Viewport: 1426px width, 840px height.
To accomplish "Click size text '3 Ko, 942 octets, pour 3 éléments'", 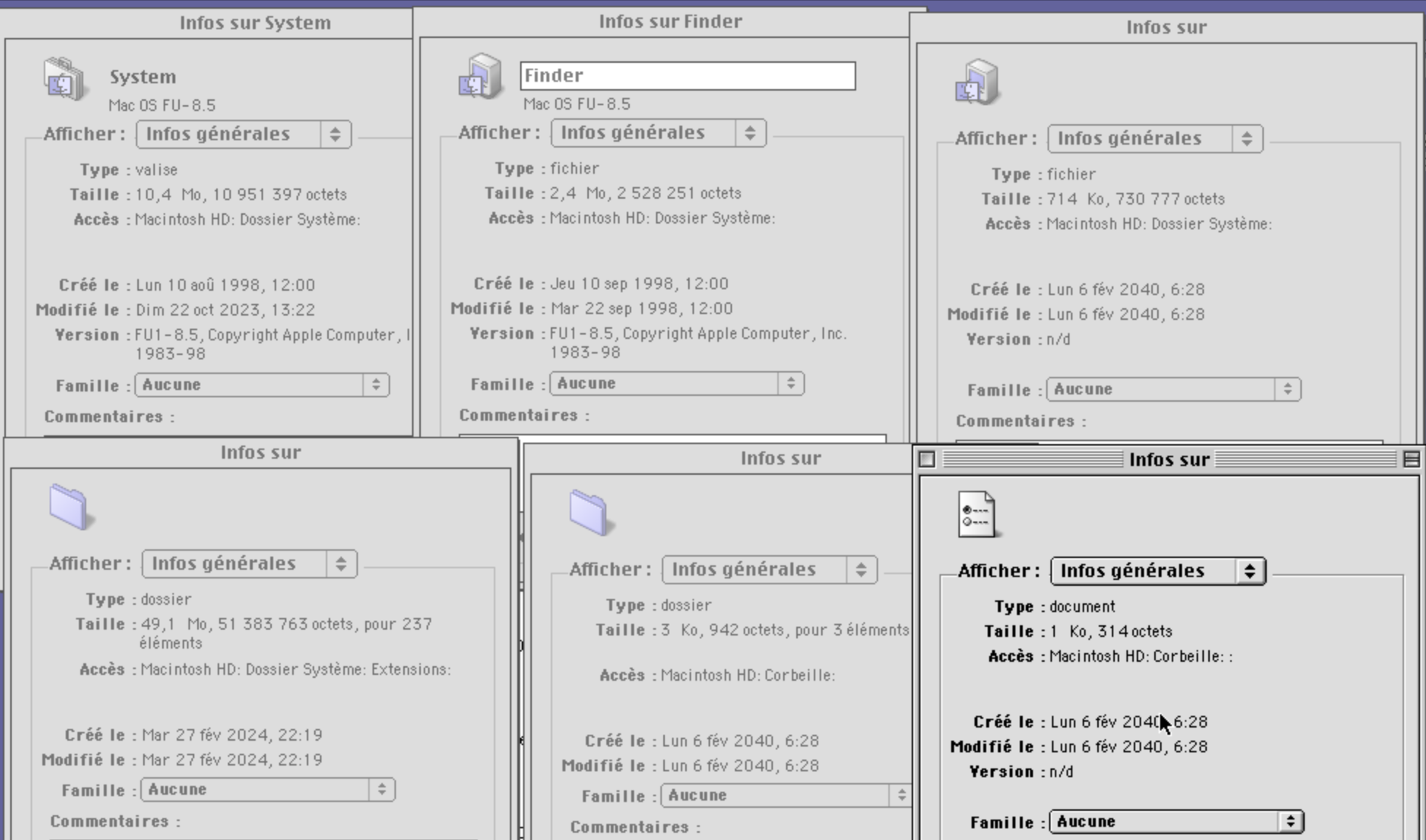I will pyautogui.click(x=785, y=630).
